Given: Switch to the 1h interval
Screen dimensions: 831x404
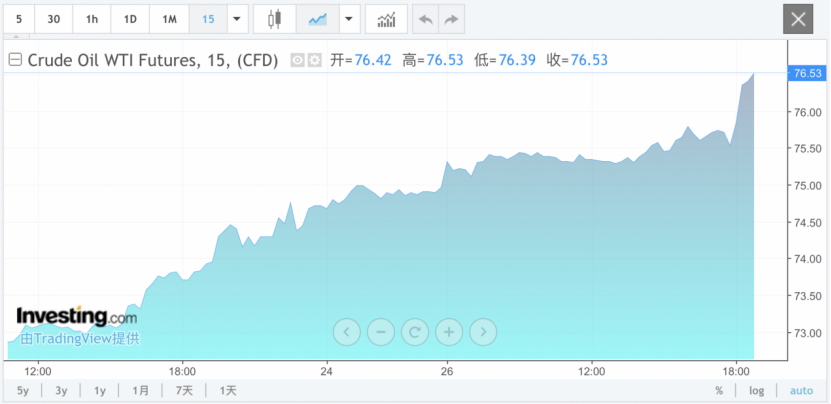Looking at the screenshot, I should point(92,19).
